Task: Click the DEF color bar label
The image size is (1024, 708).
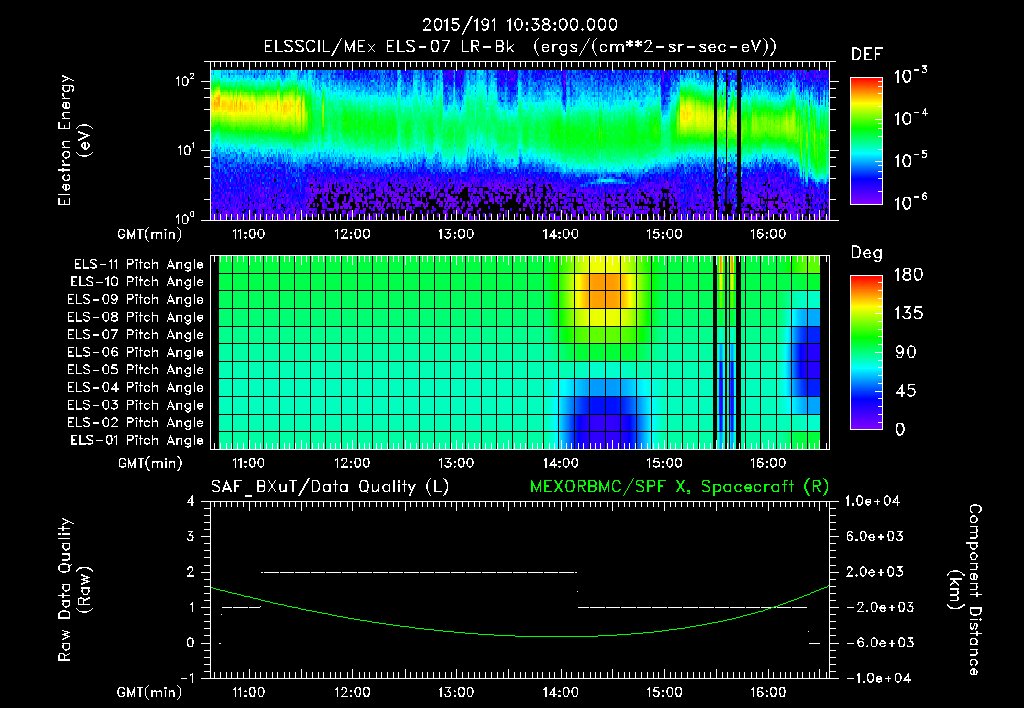Action: point(866,54)
